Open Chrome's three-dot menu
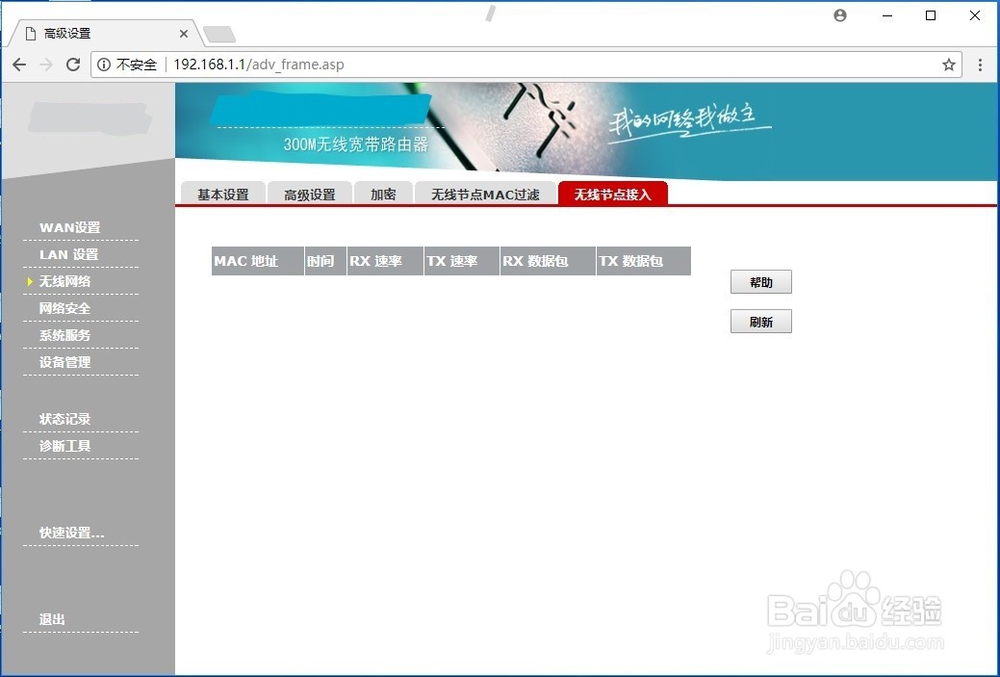Viewport: 1000px width, 677px height. [x=981, y=64]
